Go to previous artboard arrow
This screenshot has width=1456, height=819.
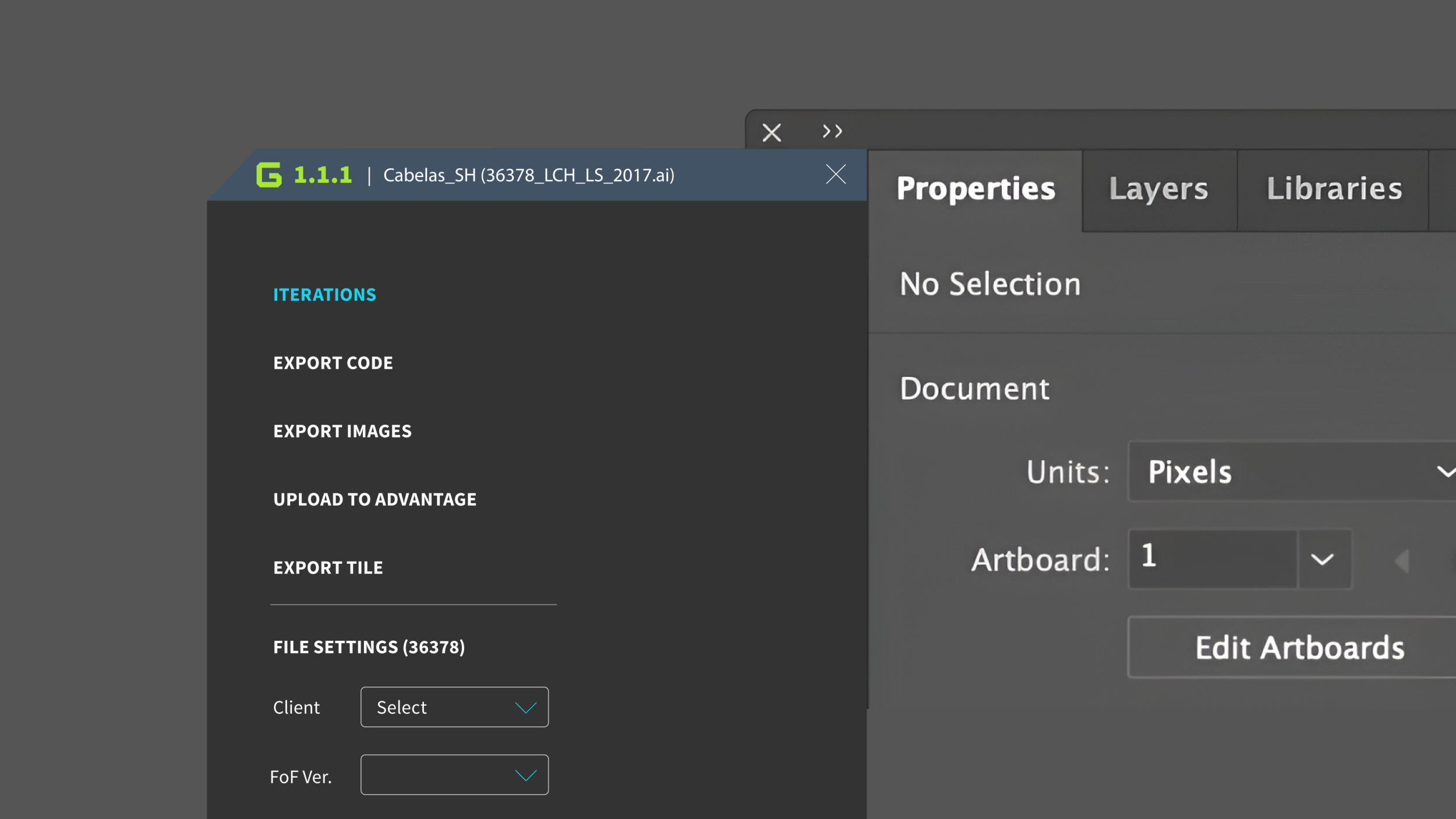(1402, 562)
